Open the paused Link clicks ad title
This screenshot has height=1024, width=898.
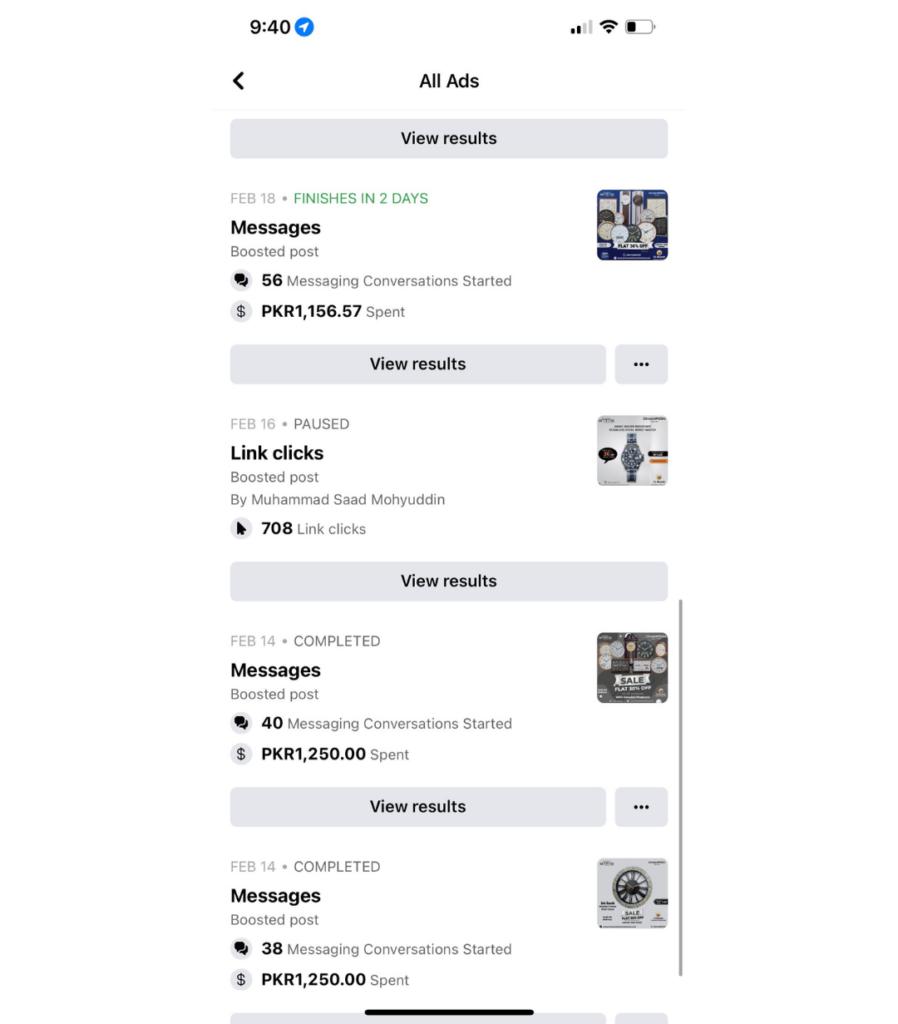pyautogui.click(x=277, y=453)
